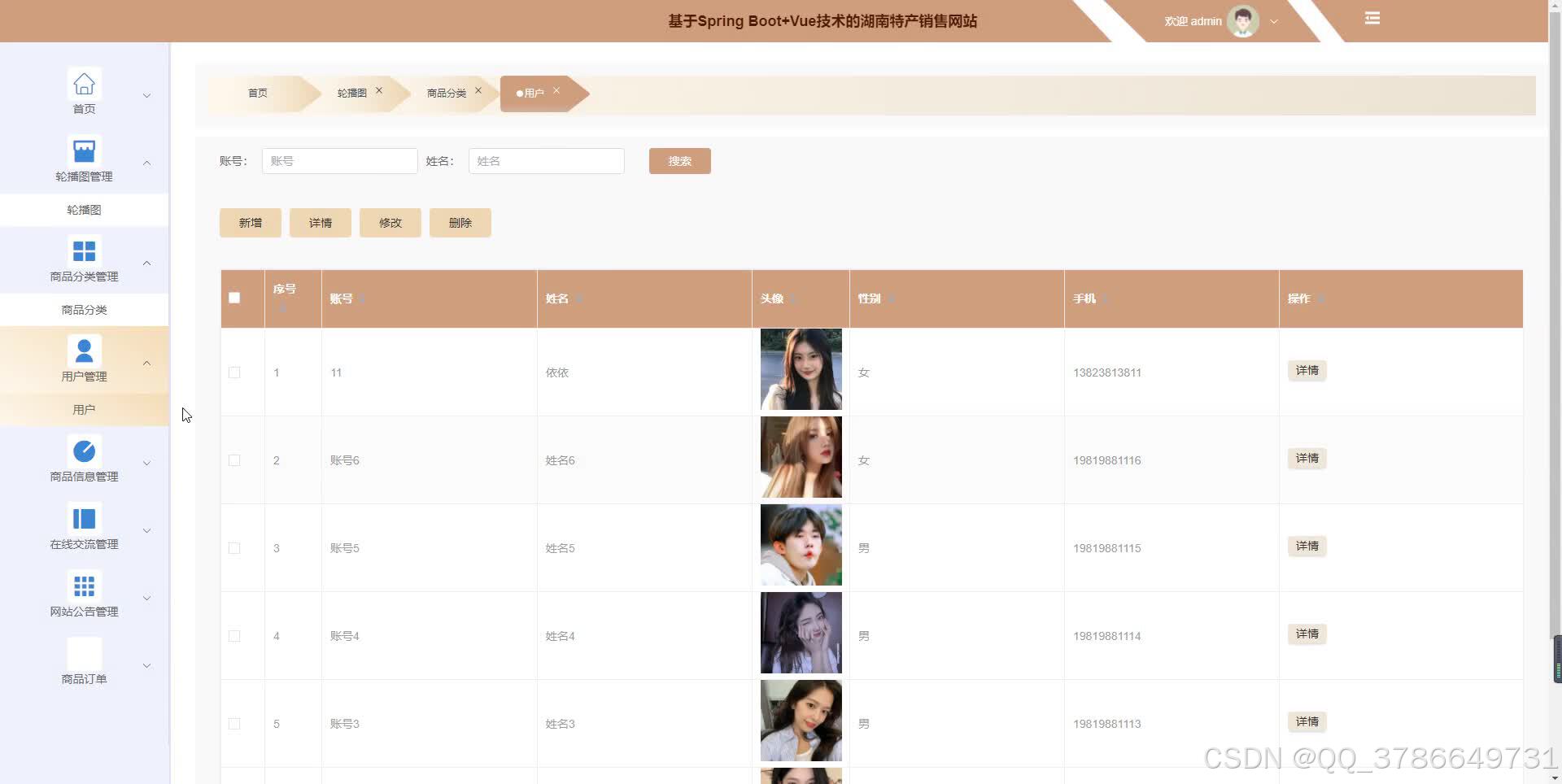Click phone number 13823813811
The width and height of the screenshot is (1562, 784).
point(1106,372)
